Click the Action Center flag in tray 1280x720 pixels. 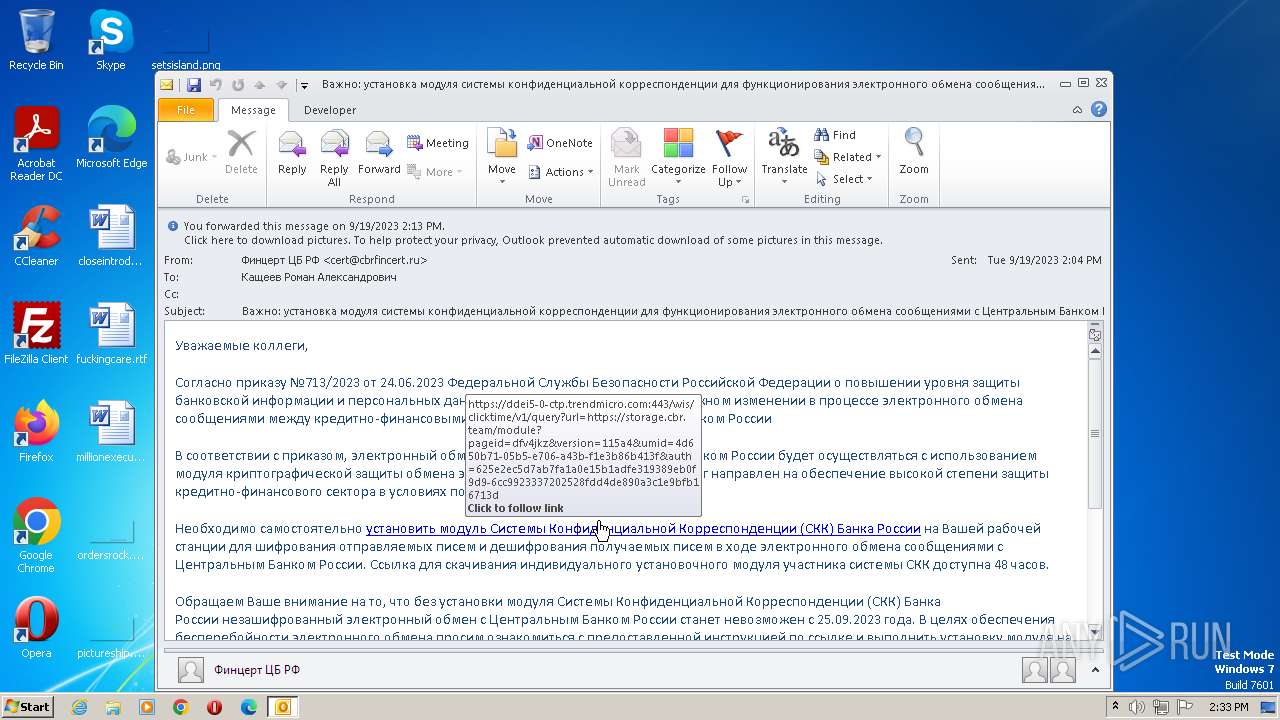[x=1184, y=707]
